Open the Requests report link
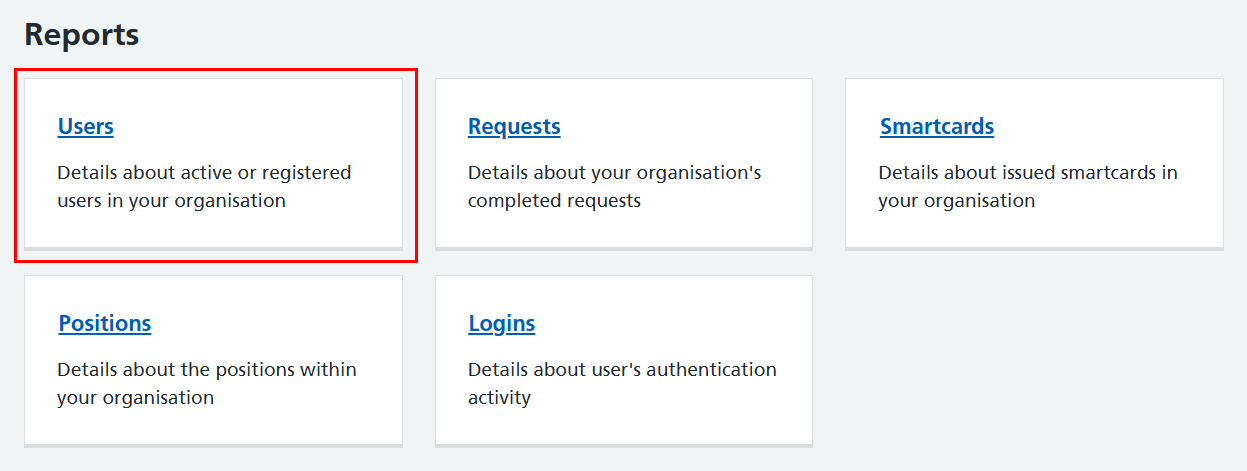 (514, 127)
